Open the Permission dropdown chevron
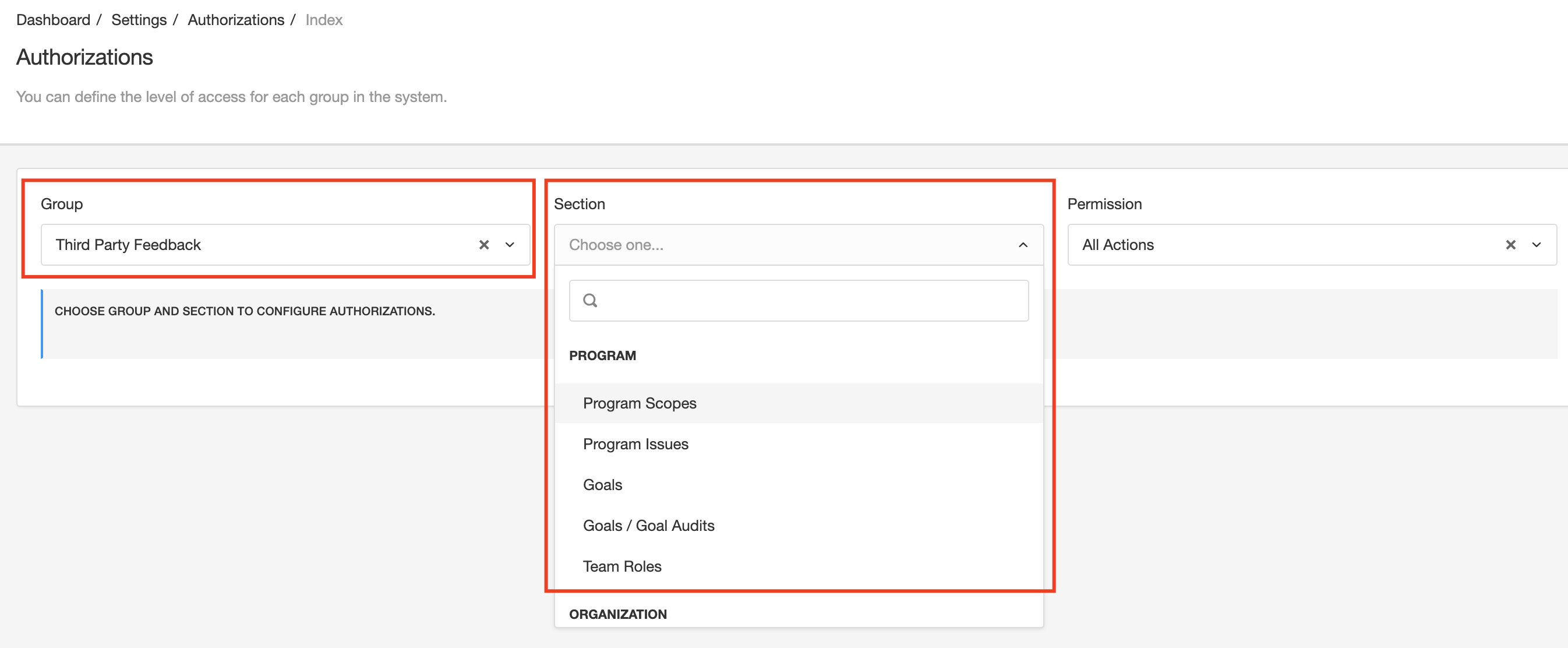The image size is (1568, 648). (1537, 245)
